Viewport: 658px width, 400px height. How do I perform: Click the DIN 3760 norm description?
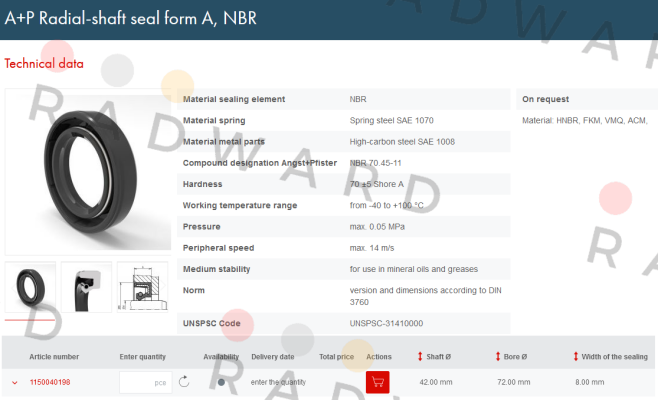[x=426, y=296]
